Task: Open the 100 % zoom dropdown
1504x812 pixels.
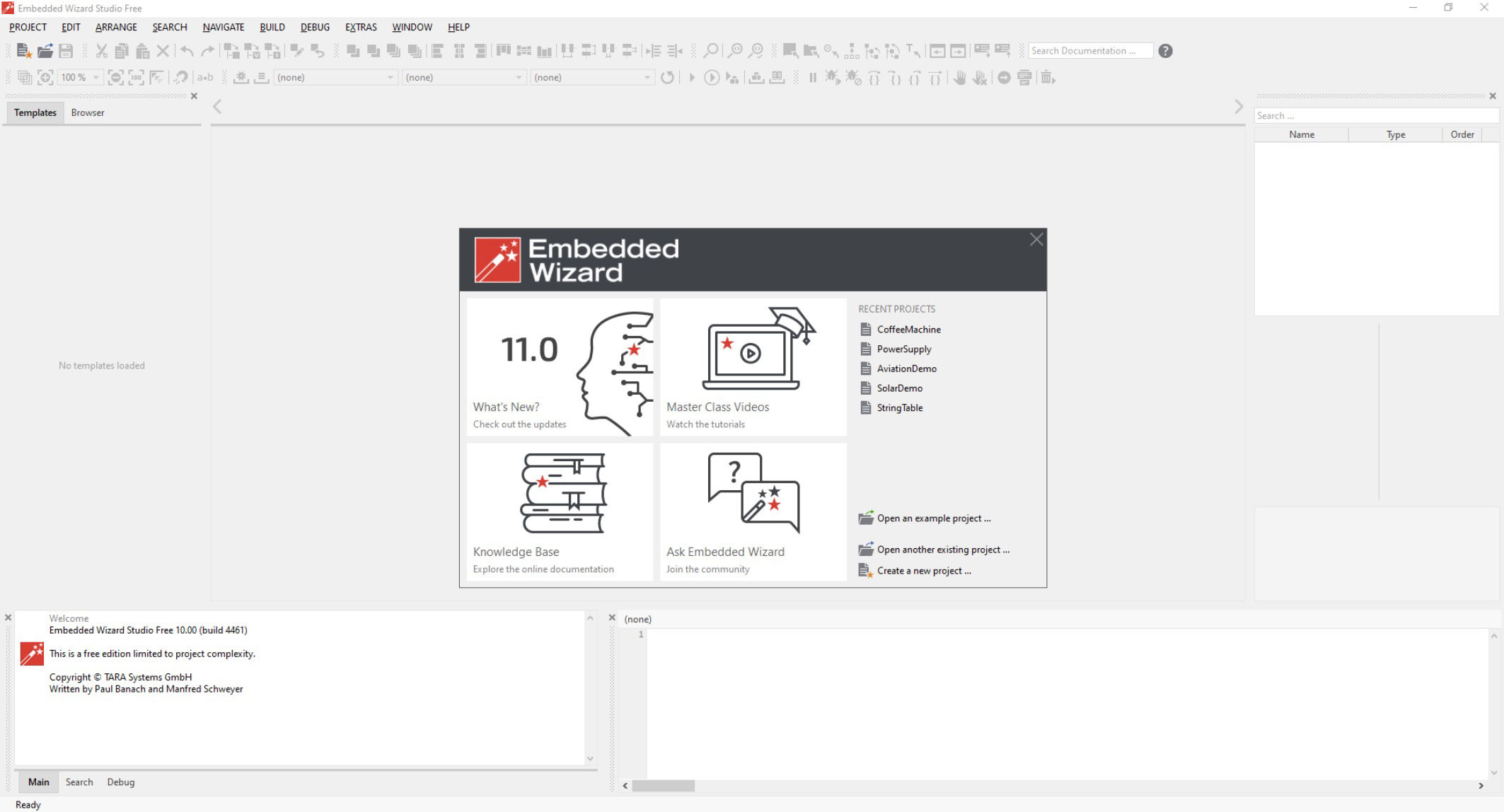Action: click(x=96, y=78)
